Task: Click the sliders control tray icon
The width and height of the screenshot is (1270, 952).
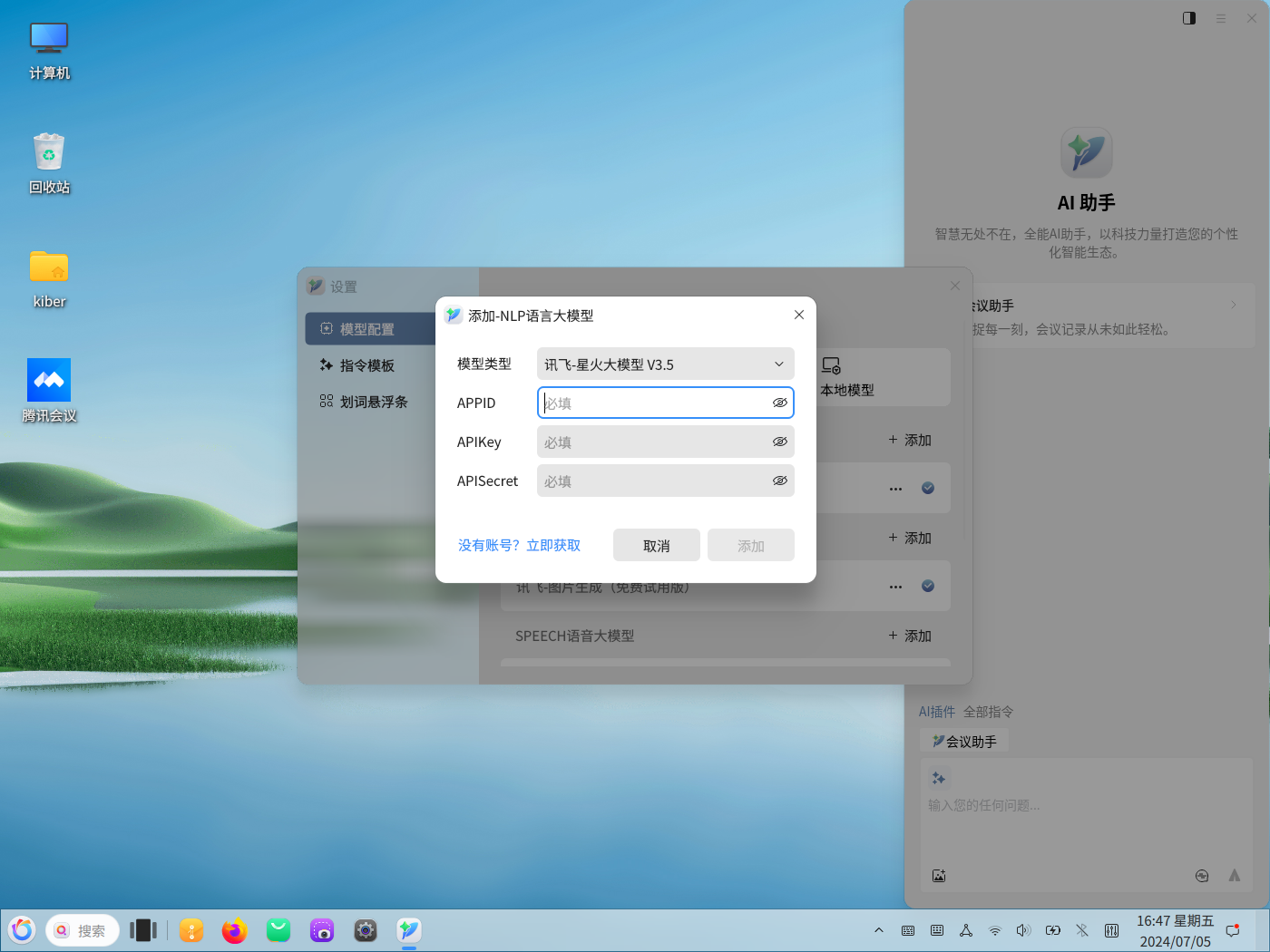Action: [x=1111, y=930]
